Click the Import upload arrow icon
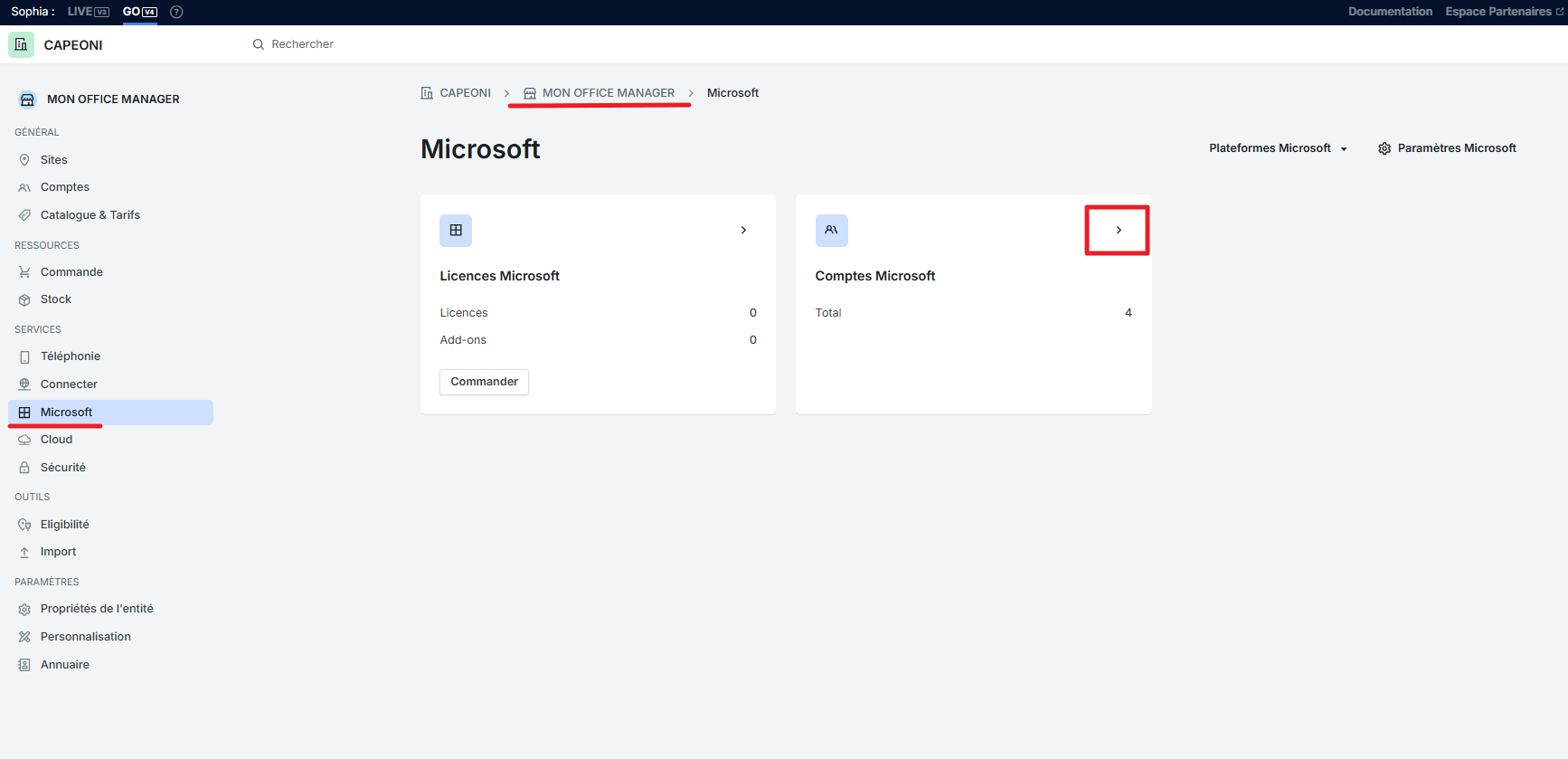The width and height of the screenshot is (1568, 759). coord(24,552)
